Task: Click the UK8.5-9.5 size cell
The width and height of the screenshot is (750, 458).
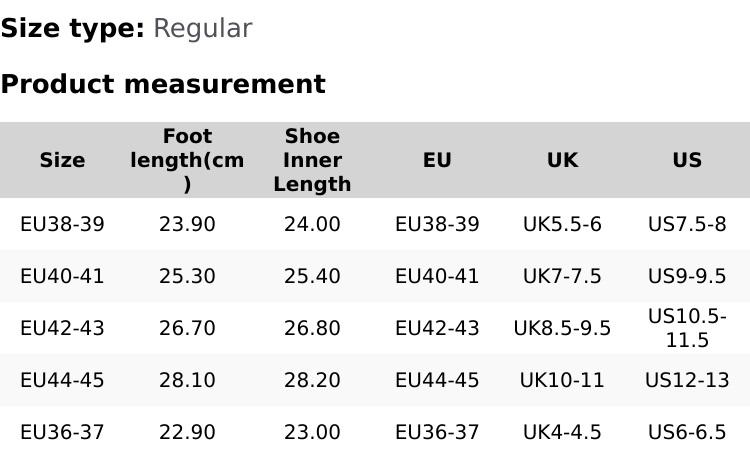Action: pyautogui.click(x=562, y=329)
